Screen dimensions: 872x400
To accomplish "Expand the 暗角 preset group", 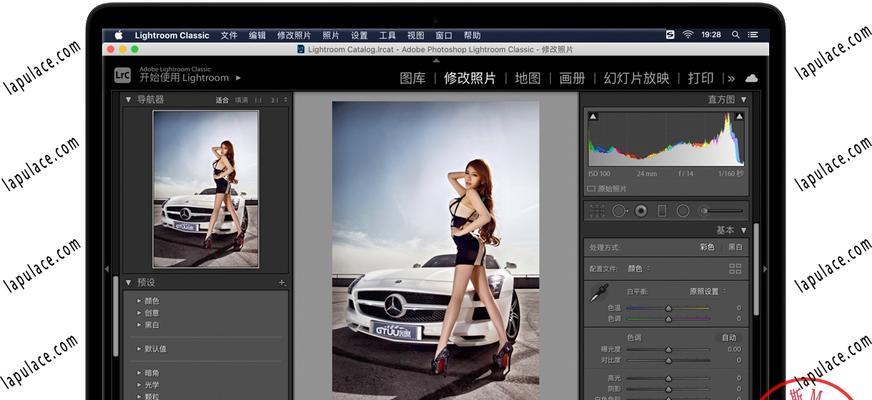I will pyautogui.click(x=140, y=373).
